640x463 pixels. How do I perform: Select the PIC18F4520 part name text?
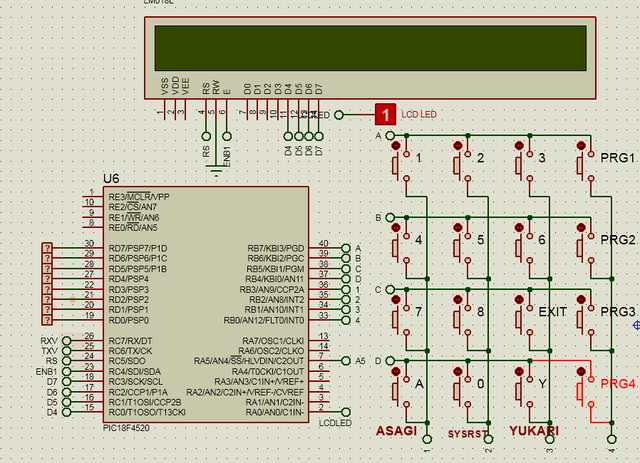click(x=127, y=428)
